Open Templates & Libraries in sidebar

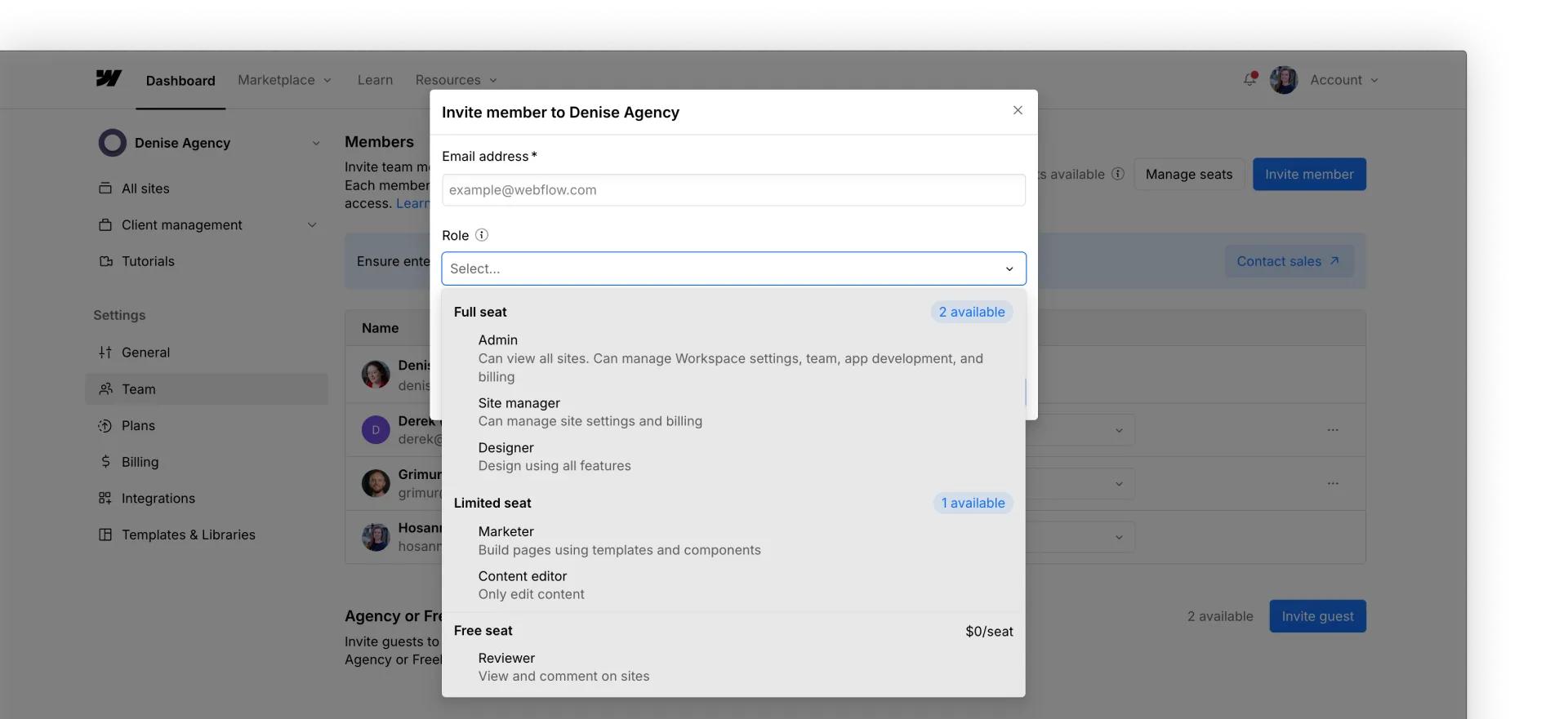click(207, 535)
